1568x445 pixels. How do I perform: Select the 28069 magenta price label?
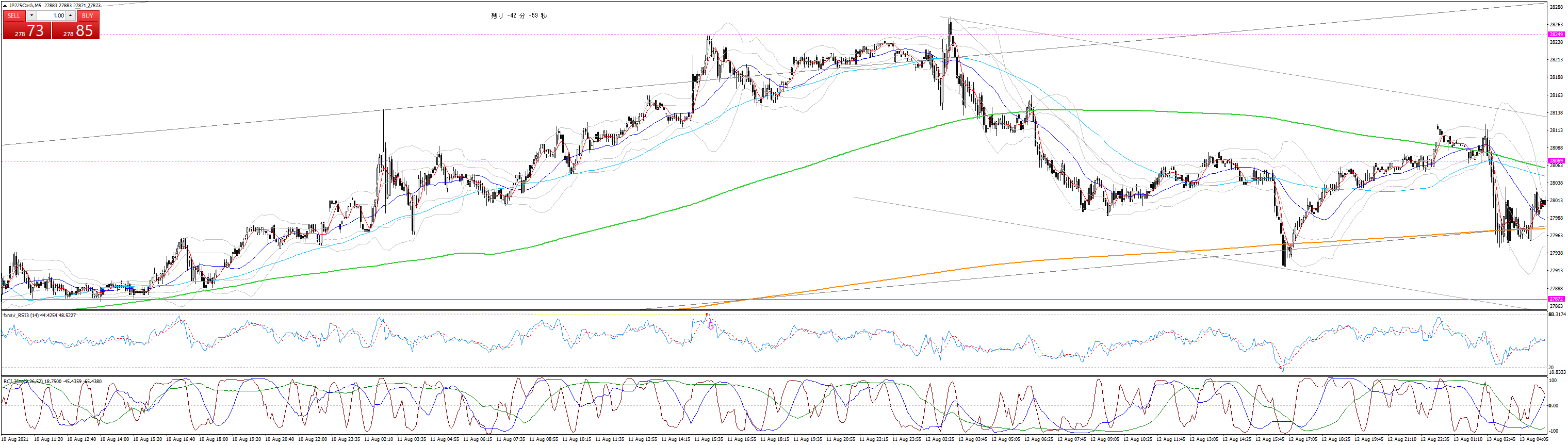[x=1556, y=161]
